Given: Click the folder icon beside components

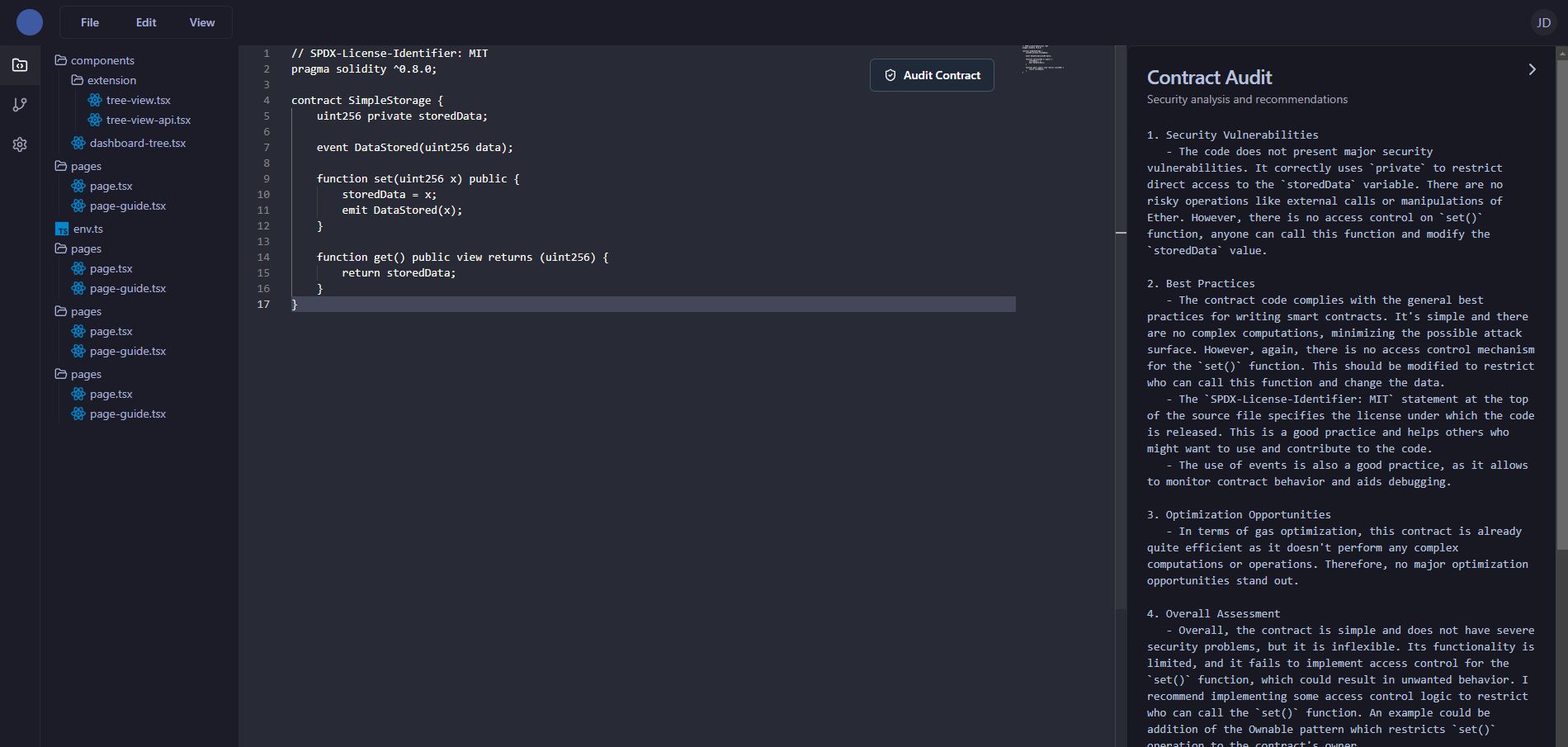Looking at the screenshot, I should [x=60, y=60].
